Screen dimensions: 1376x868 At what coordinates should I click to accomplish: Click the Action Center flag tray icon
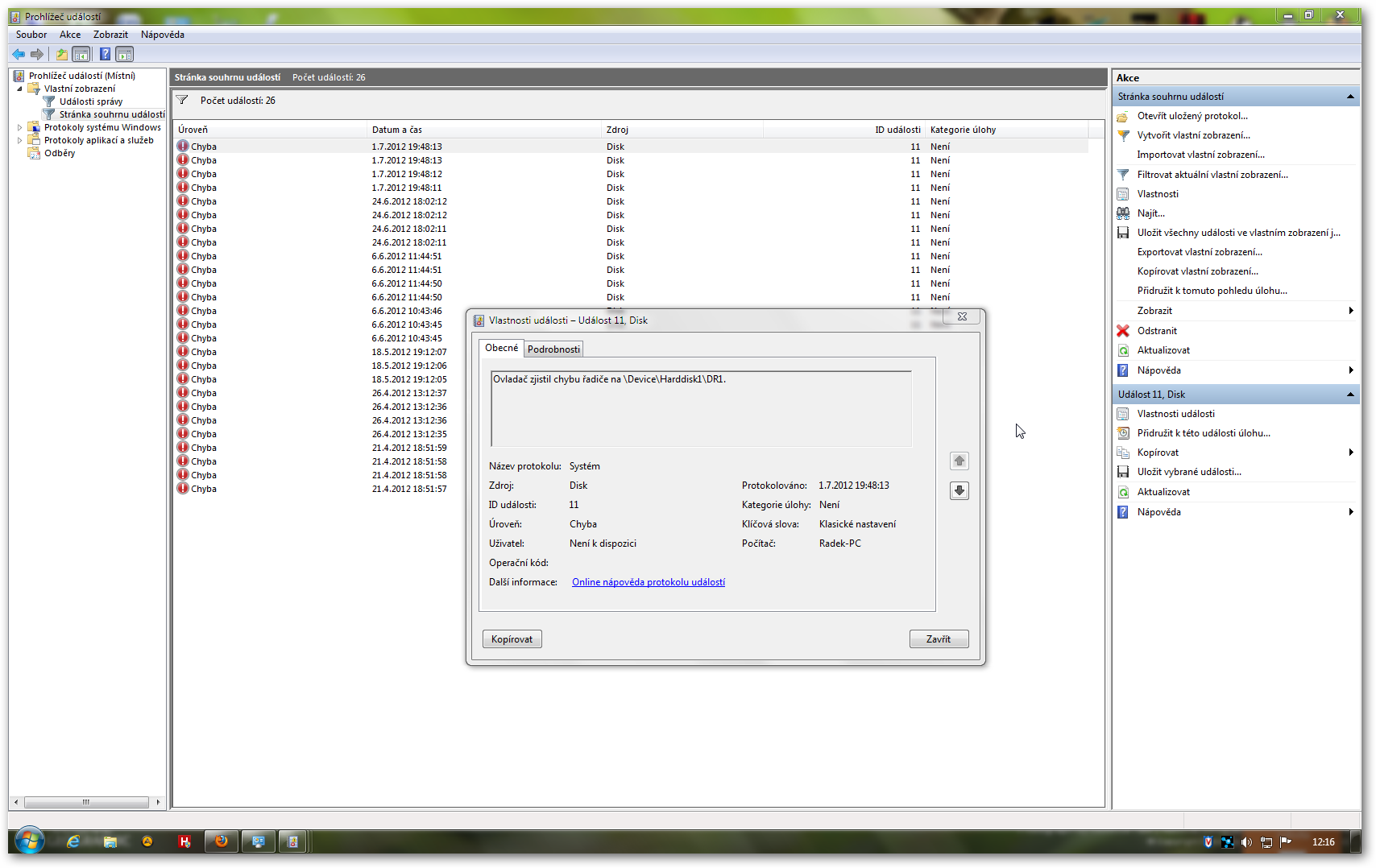tap(1286, 842)
